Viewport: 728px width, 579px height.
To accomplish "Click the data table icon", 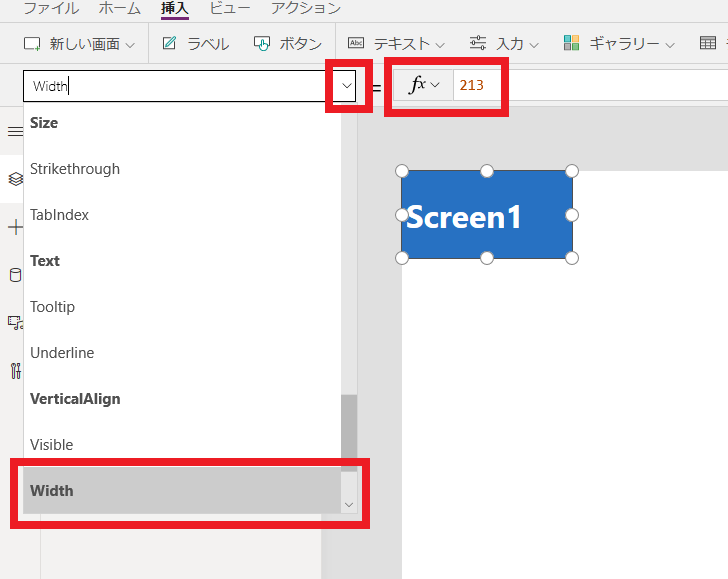I will click(x=708, y=43).
